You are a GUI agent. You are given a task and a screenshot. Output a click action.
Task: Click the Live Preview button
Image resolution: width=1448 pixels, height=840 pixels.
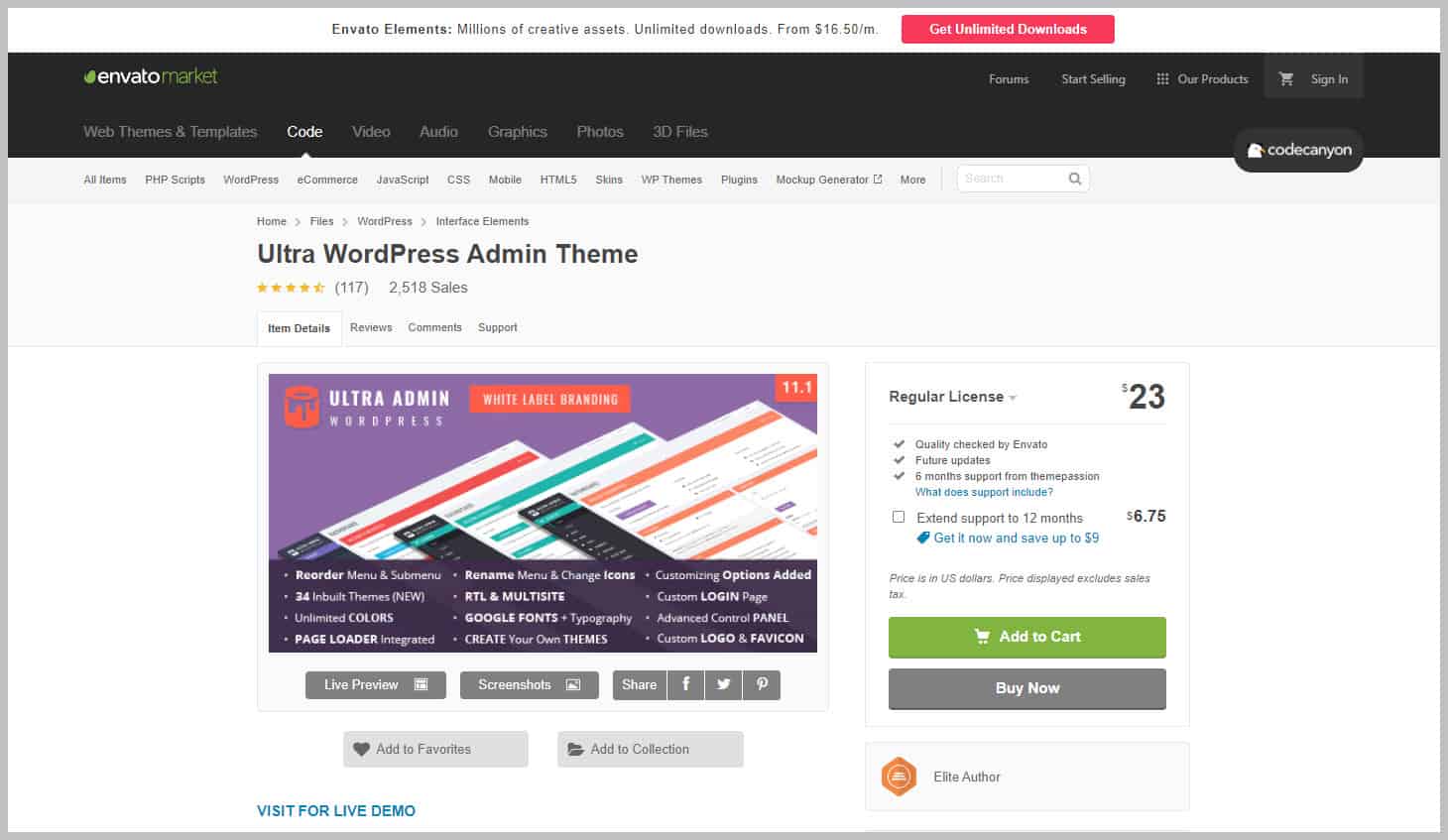[376, 684]
